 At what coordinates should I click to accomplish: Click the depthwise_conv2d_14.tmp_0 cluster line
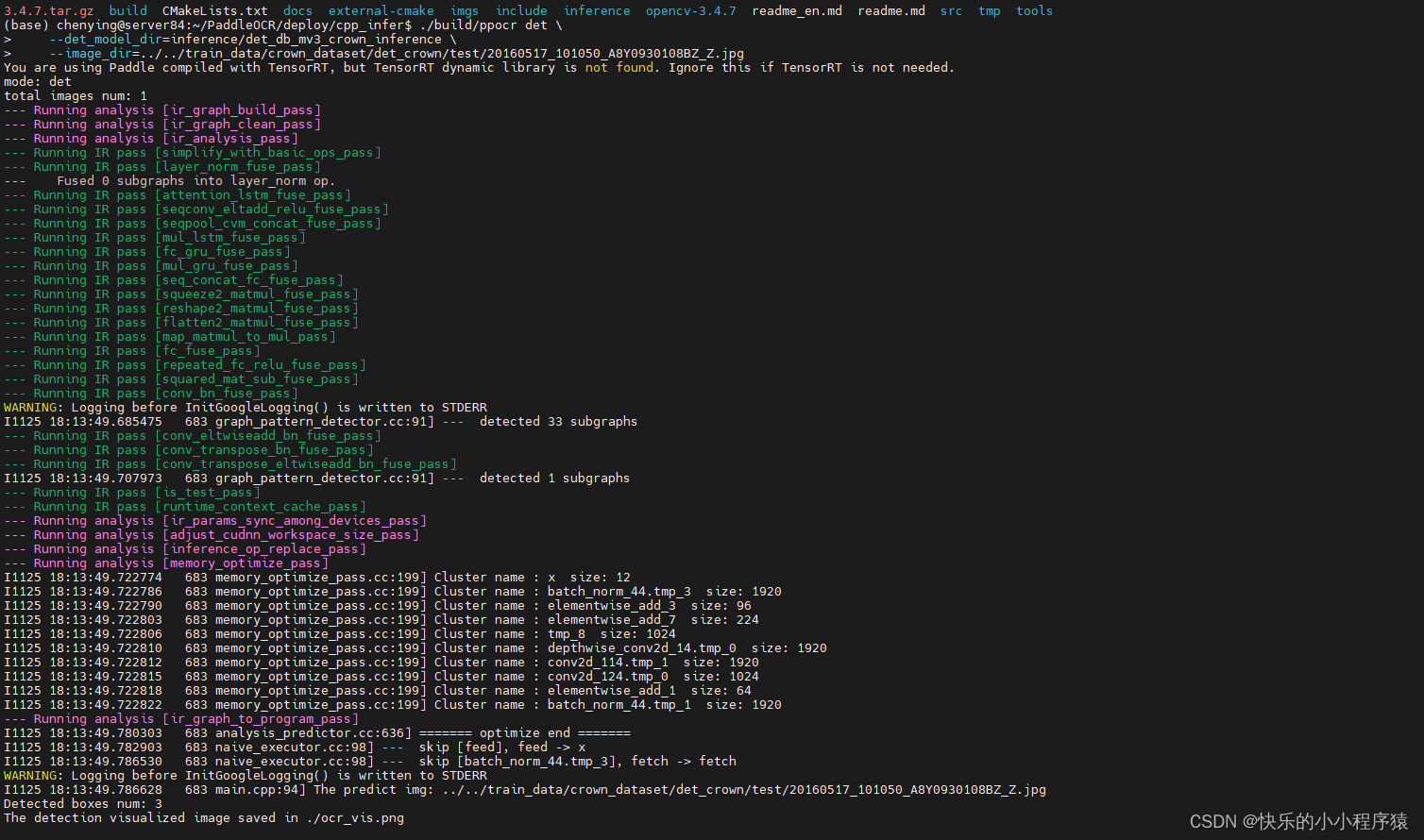[415, 648]
